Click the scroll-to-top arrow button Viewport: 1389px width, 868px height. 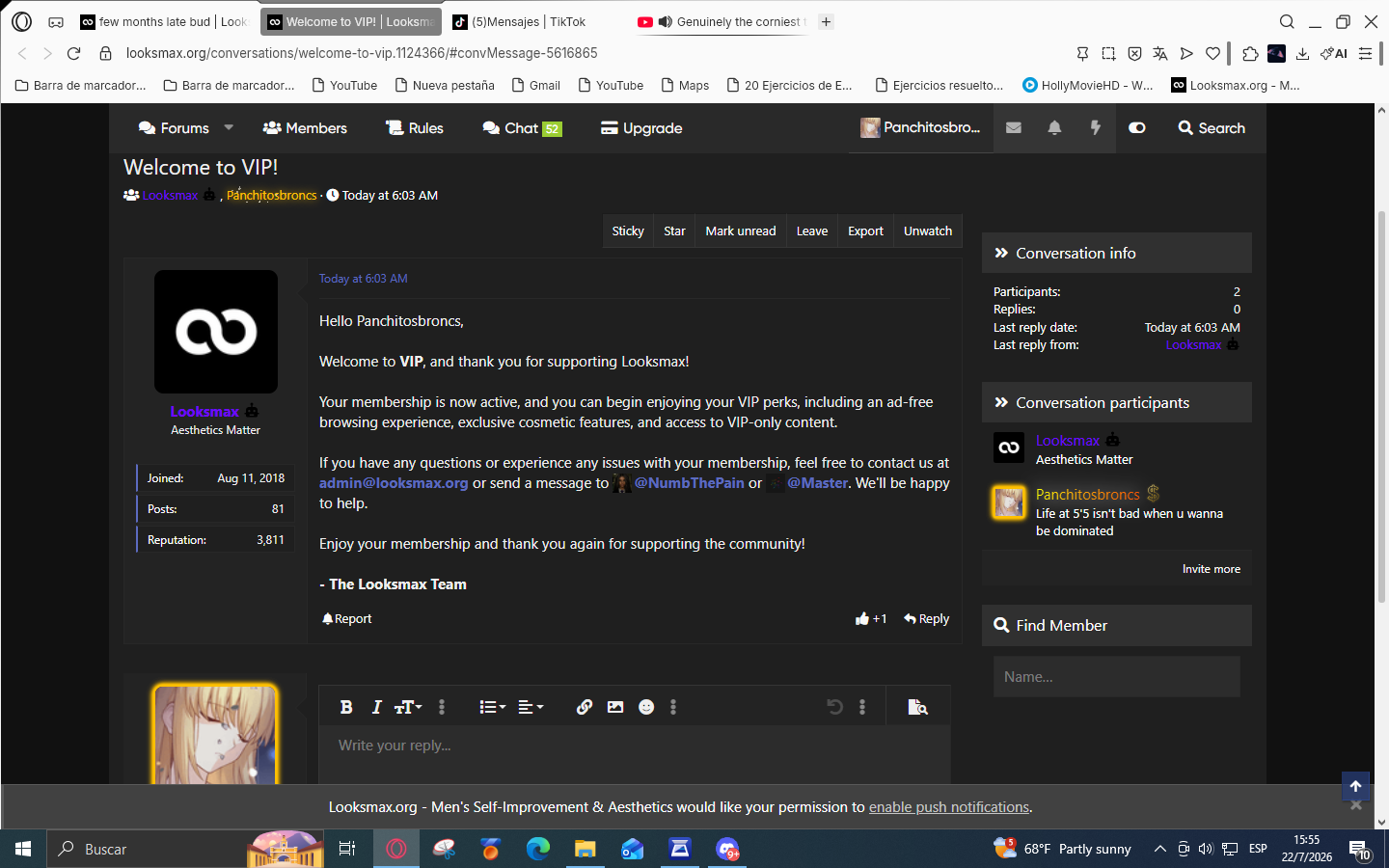1355,786
